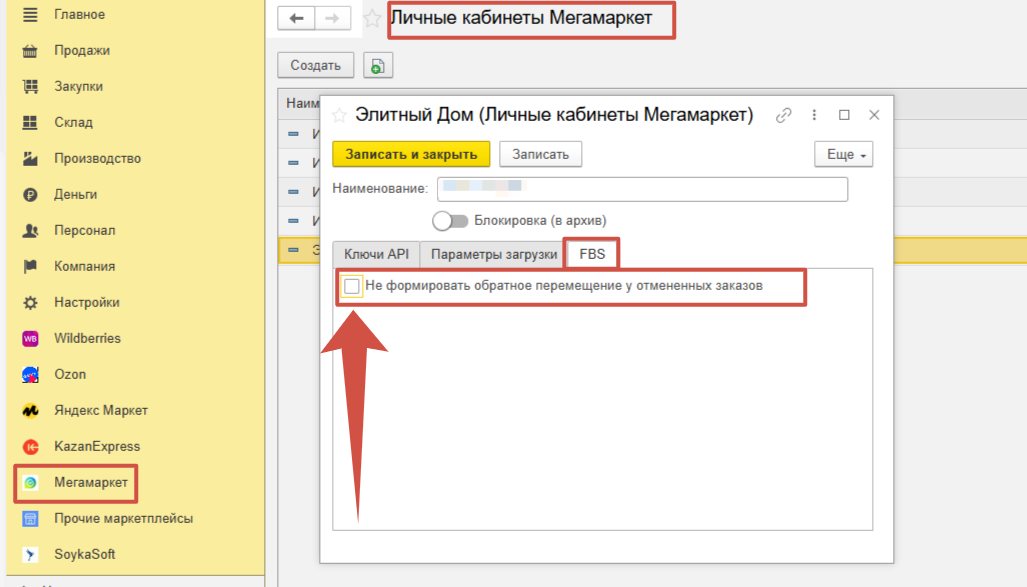Maximize the Элитный Дом dialog

(844, 115)
